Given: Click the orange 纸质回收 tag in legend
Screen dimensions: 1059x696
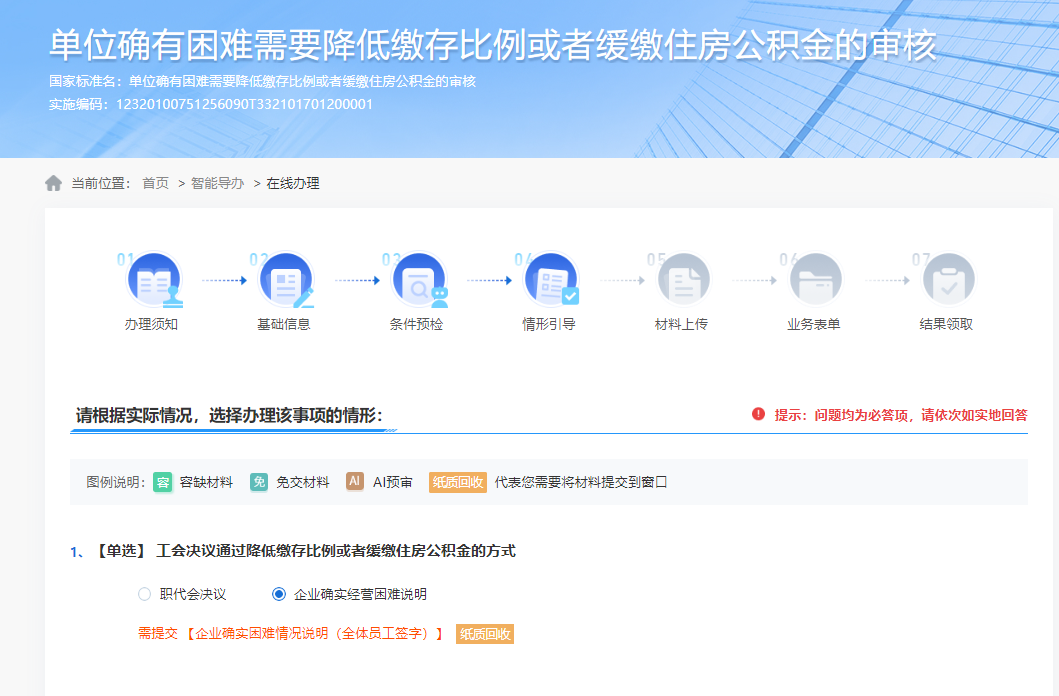Looking at the screenshot, I should click(x=457, y=481).
